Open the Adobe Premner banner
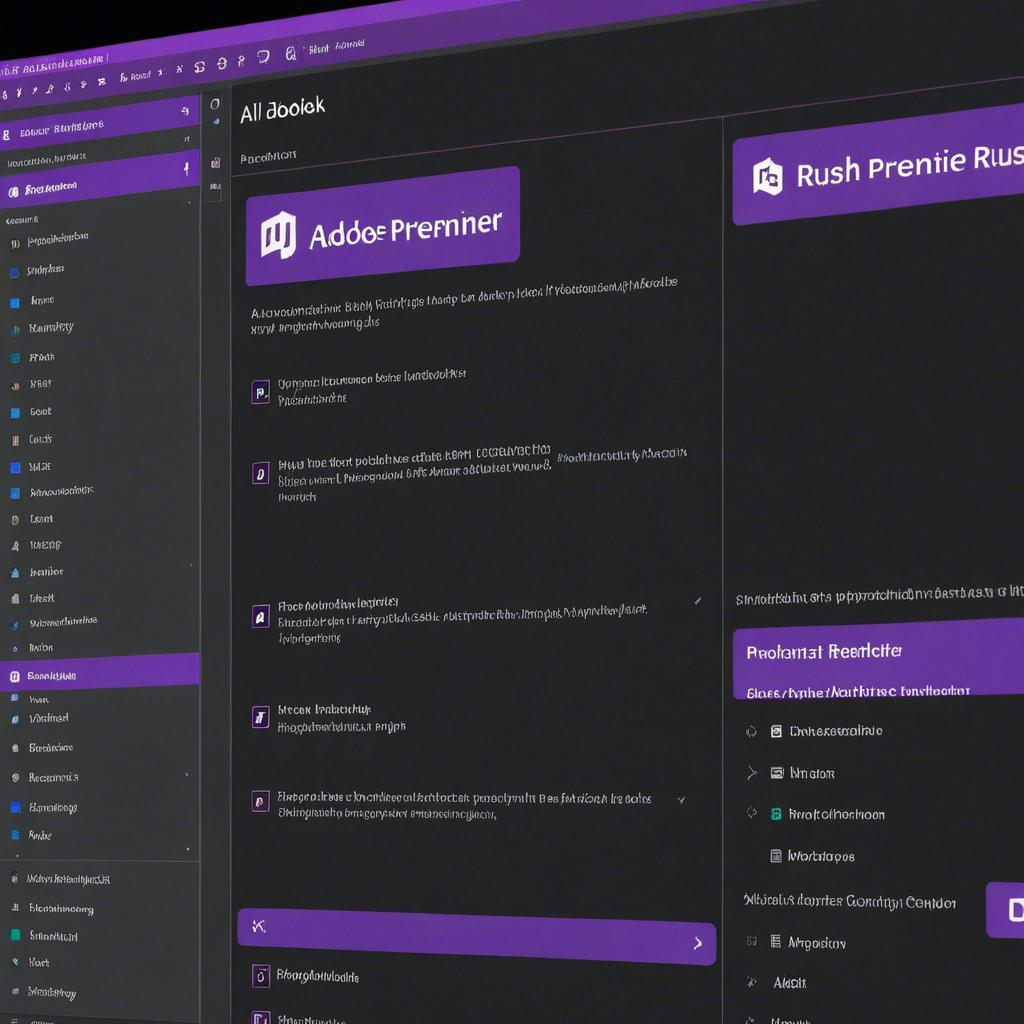1024x1024 pixels. point(383,227)
